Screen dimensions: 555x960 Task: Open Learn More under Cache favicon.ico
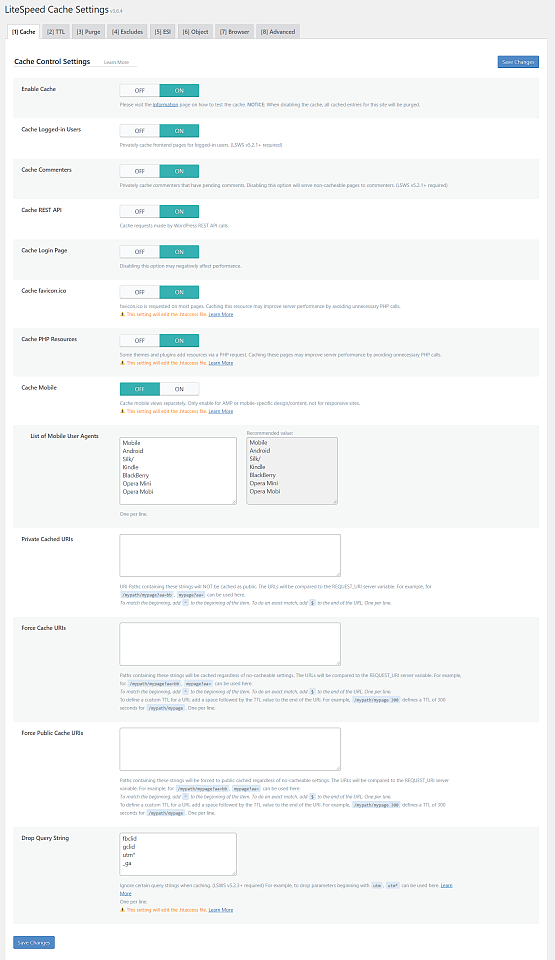pos(221,314)
